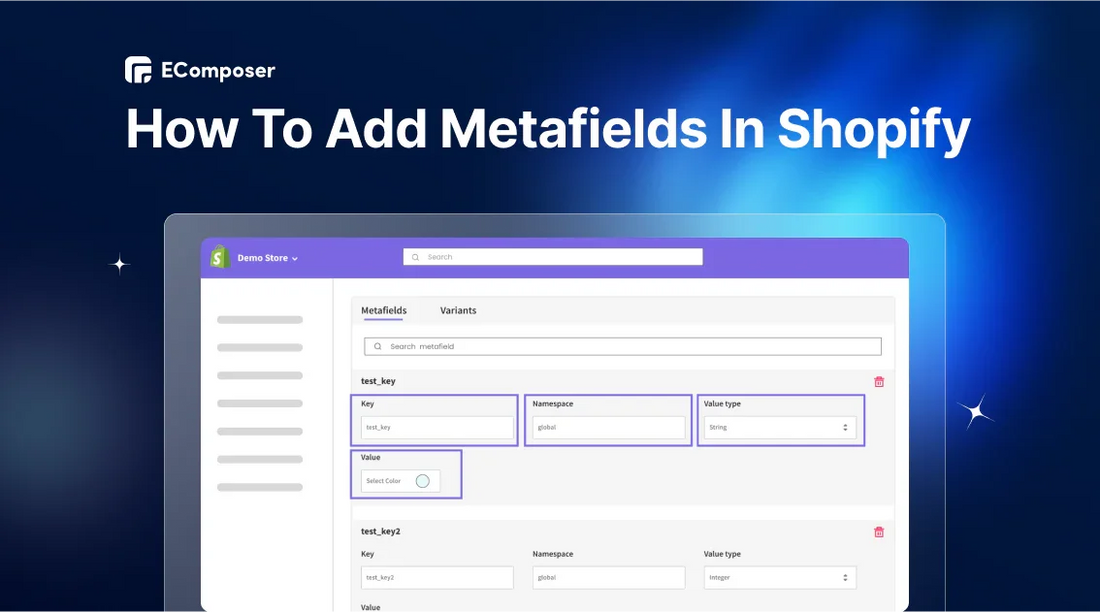The height and width of the screenshot is (612, 1100).
Task: Click the Shopify bag logo icon
Action: [220, 258]
